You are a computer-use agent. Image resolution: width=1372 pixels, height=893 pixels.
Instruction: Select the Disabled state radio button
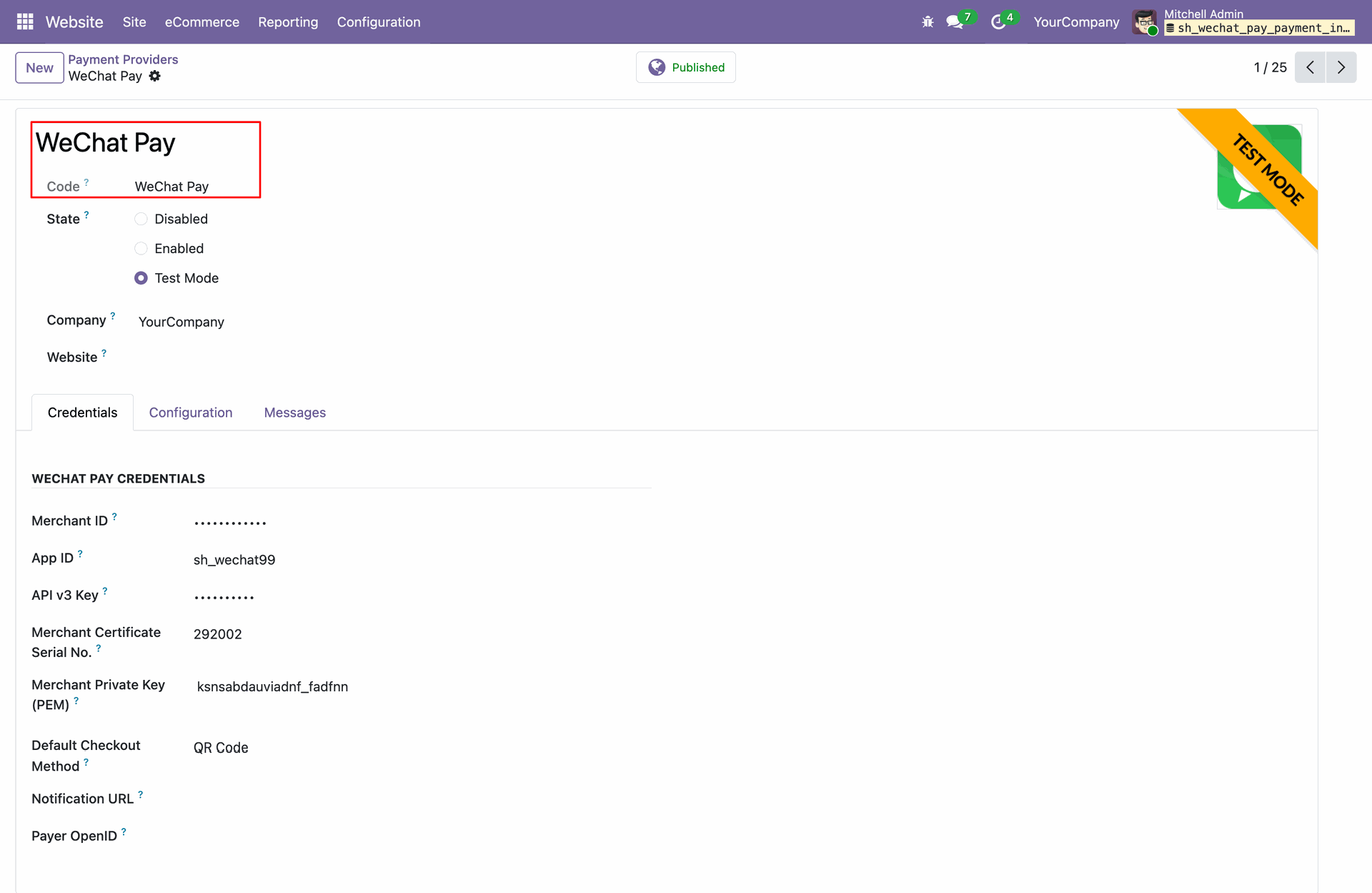pos(141,219)
